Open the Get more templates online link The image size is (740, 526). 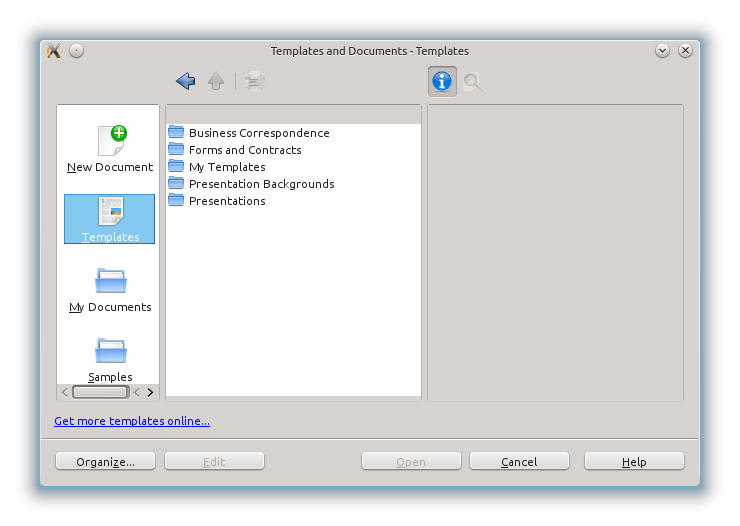coord(132,421)
